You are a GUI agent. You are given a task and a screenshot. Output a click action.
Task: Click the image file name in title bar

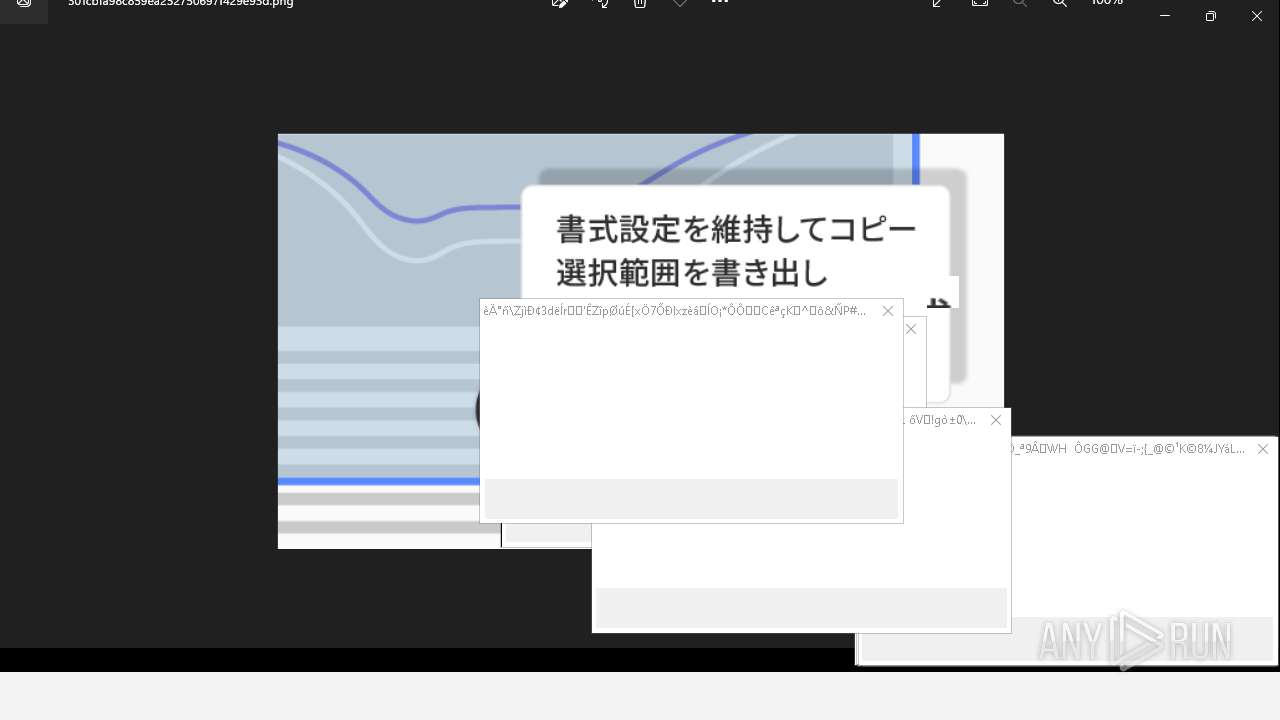tap(181, 3)
